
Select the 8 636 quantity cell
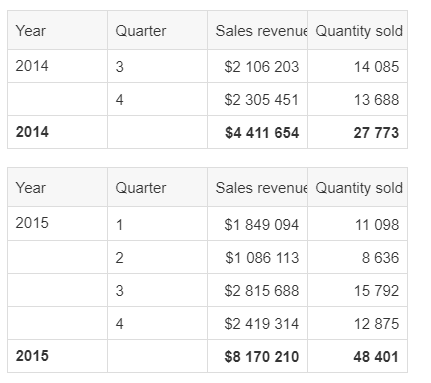pos(357,257)
